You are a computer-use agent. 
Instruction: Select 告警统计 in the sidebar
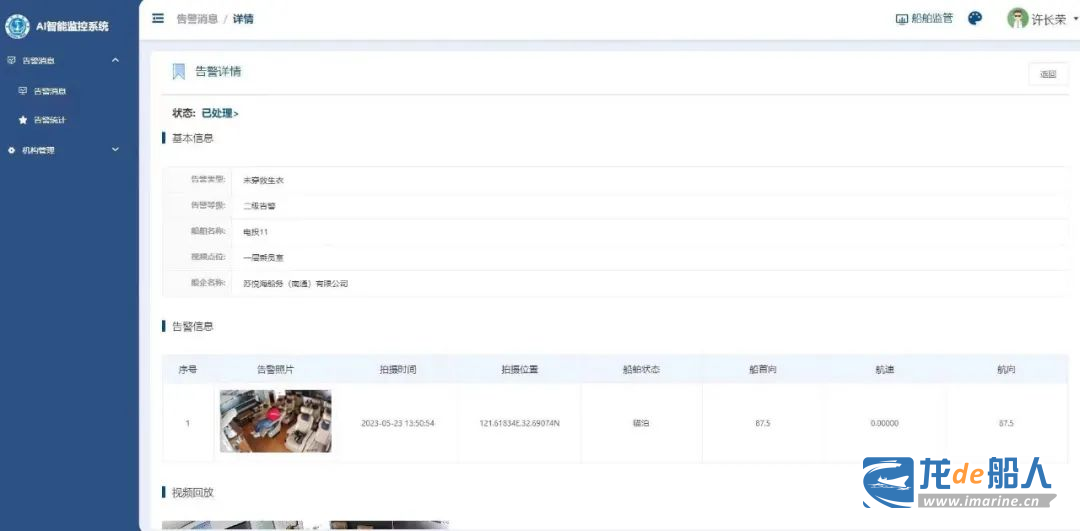(50, 120)
